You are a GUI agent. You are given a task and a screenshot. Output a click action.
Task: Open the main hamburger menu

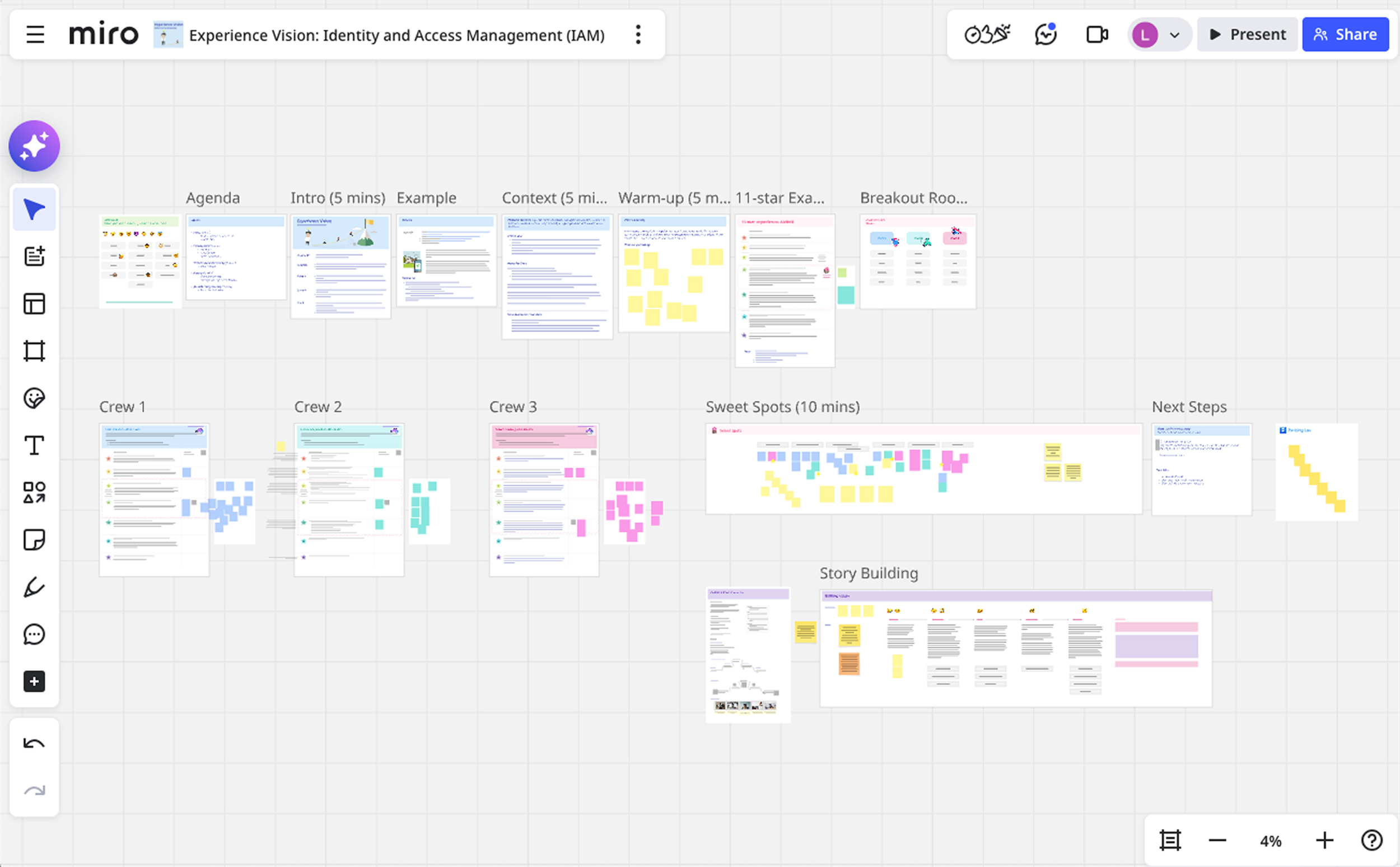pos(35,34)
